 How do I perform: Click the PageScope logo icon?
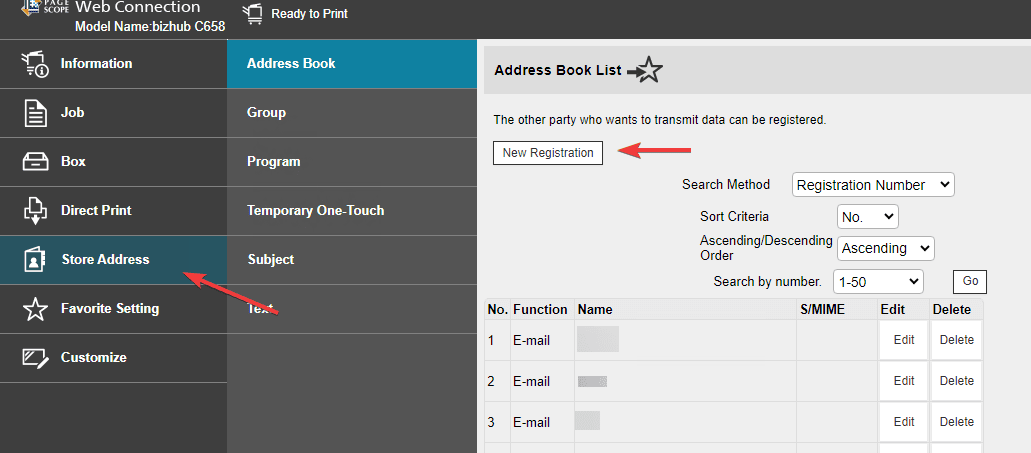44,8
